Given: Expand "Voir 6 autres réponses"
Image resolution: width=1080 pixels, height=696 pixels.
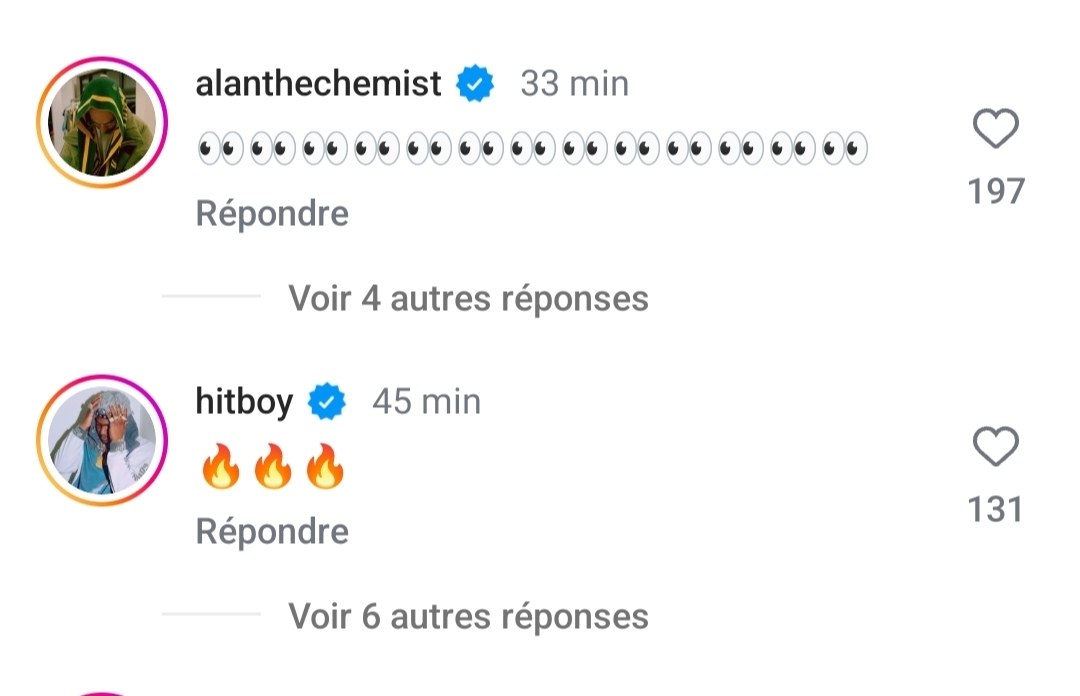Looking at the screenshot, I should point(468,616).
